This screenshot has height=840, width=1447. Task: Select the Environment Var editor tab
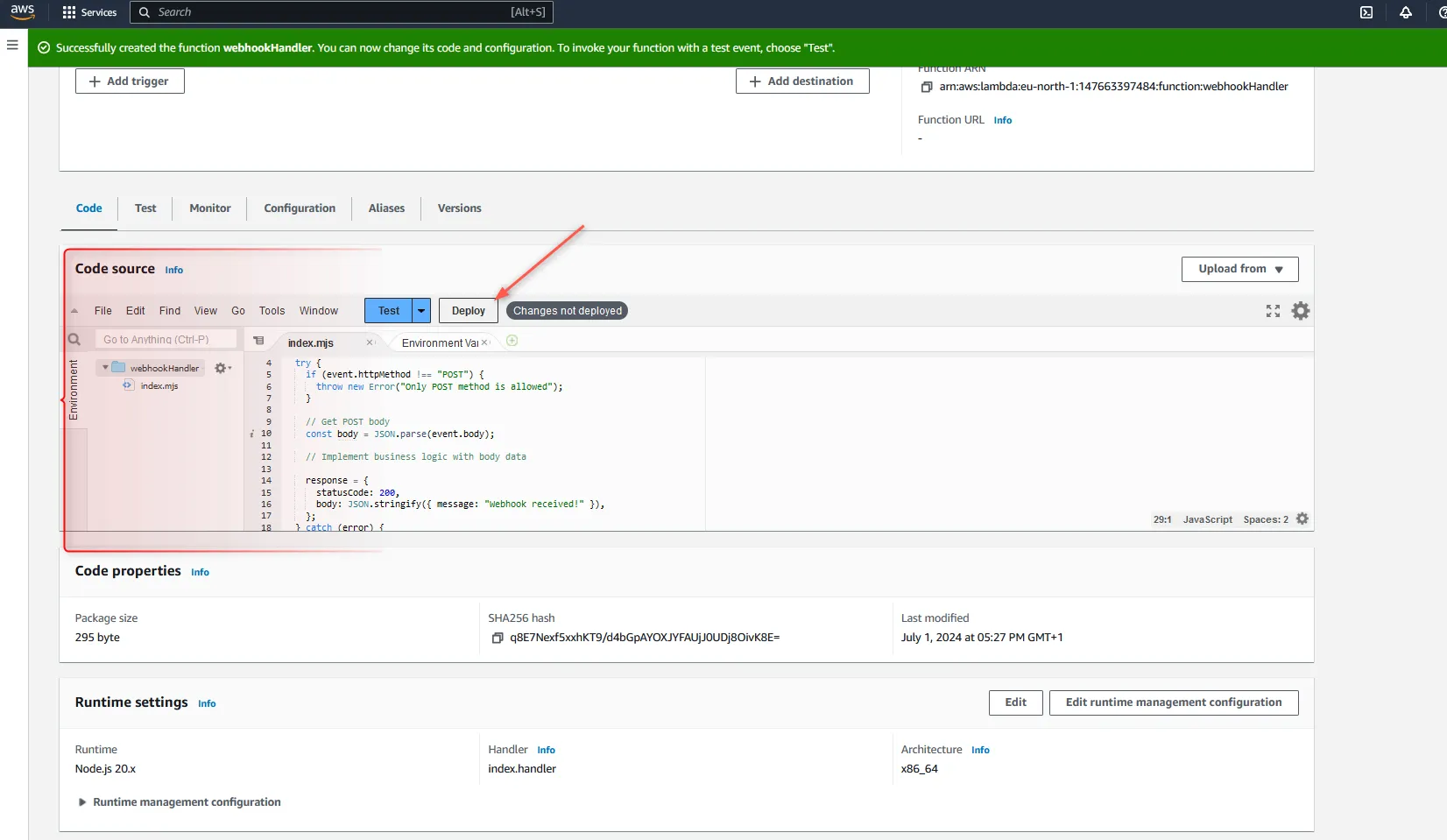click(440, 342)
